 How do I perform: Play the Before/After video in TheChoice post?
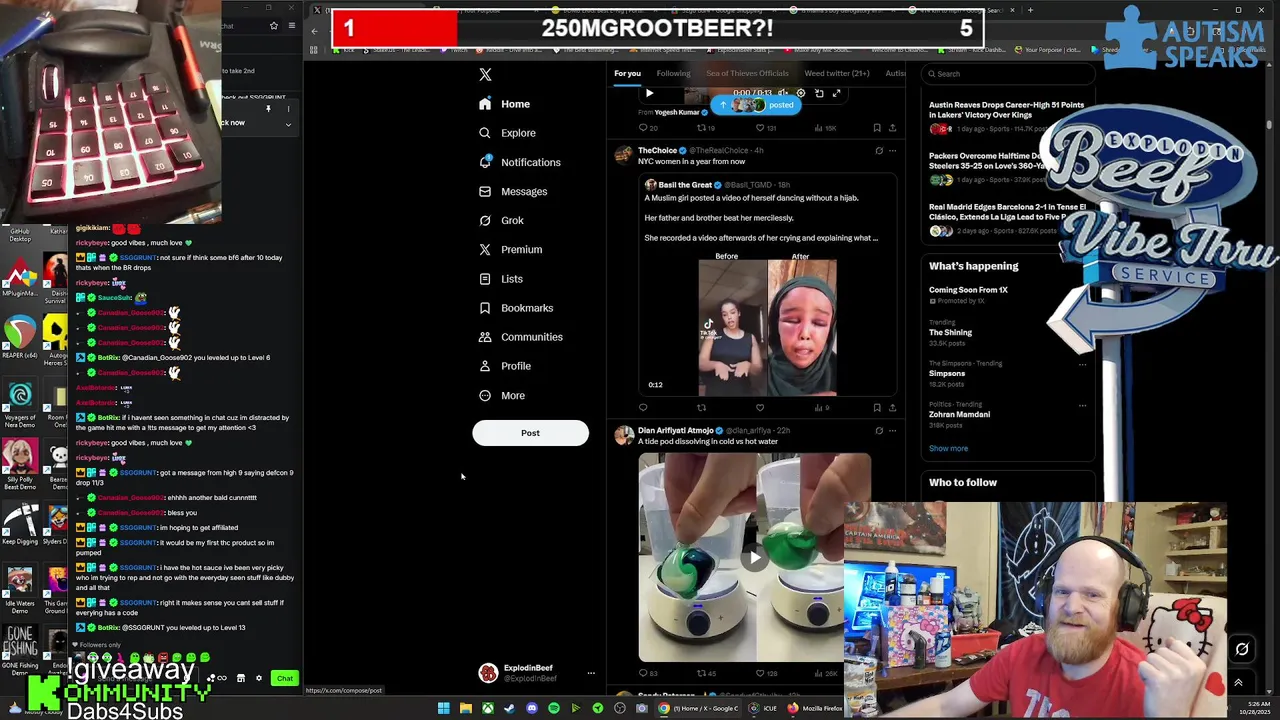(x=767, y=327)
